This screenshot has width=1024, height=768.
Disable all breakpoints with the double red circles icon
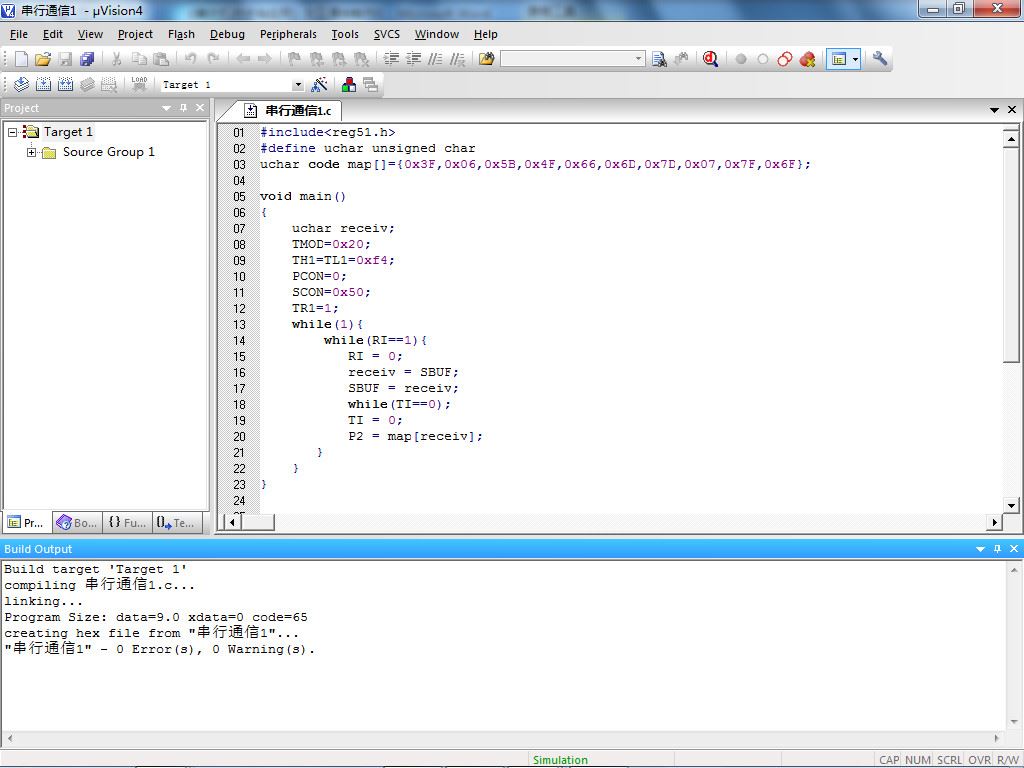785,59
